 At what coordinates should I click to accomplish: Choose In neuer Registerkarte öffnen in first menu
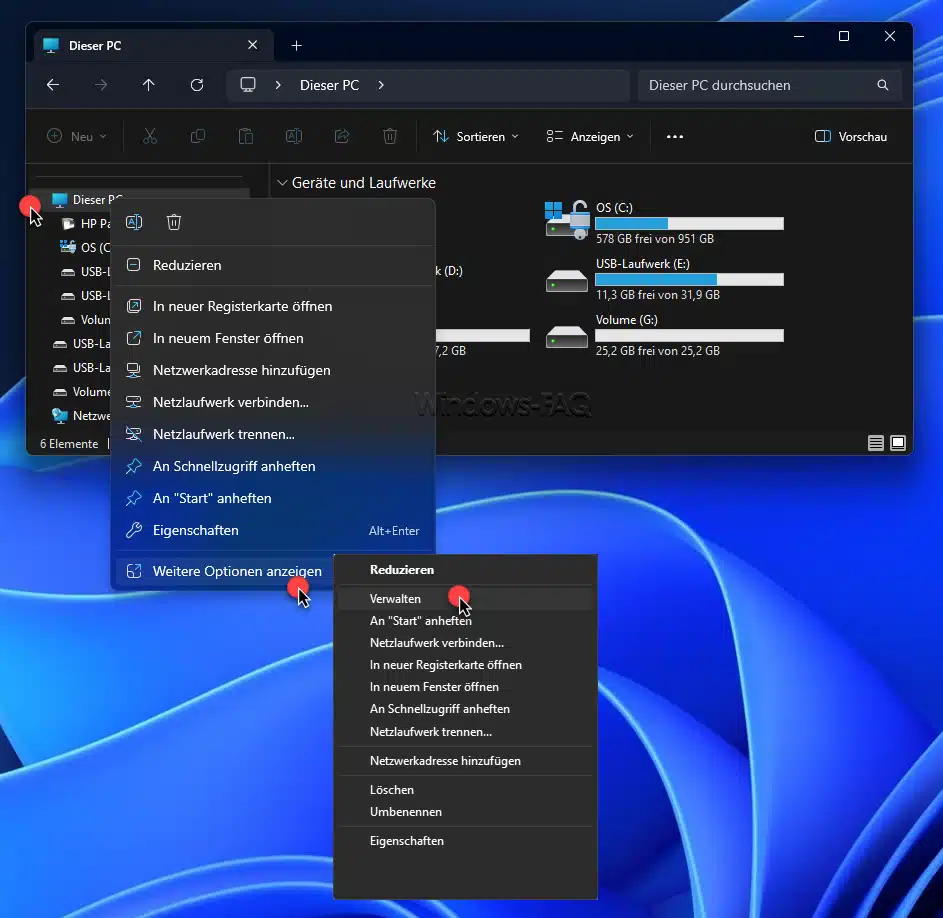click(x=274, y=306)
